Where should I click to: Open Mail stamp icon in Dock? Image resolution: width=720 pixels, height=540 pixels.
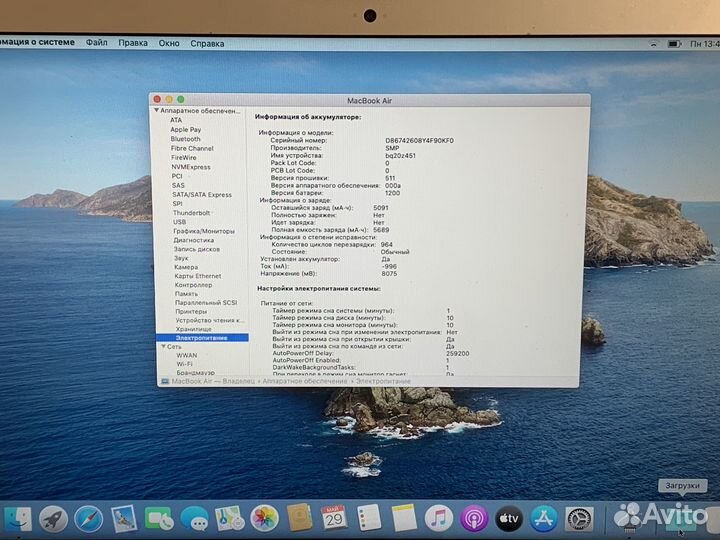pos(124,519)
